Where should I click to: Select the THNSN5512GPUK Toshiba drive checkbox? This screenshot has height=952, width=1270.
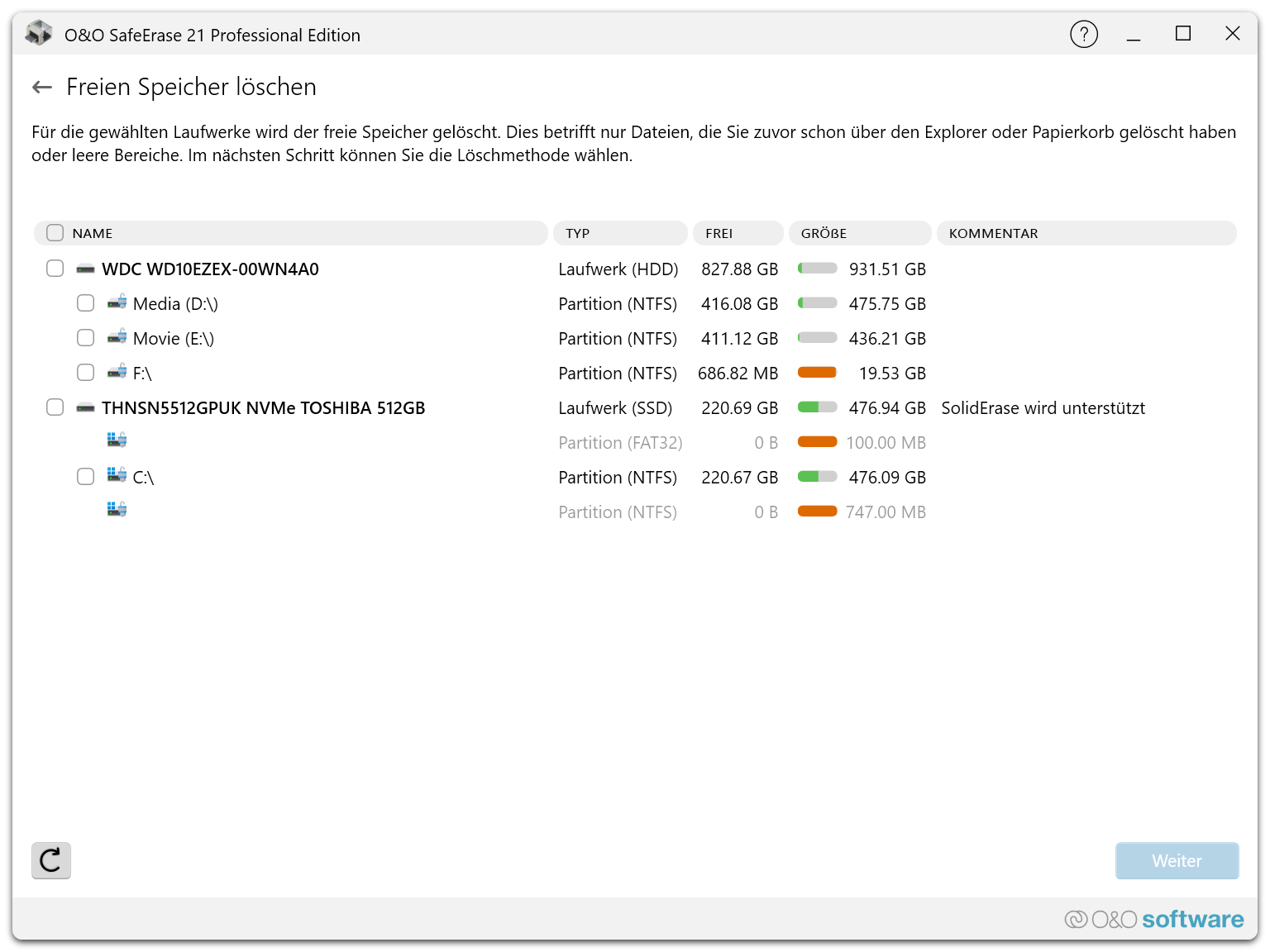[55, 407]
